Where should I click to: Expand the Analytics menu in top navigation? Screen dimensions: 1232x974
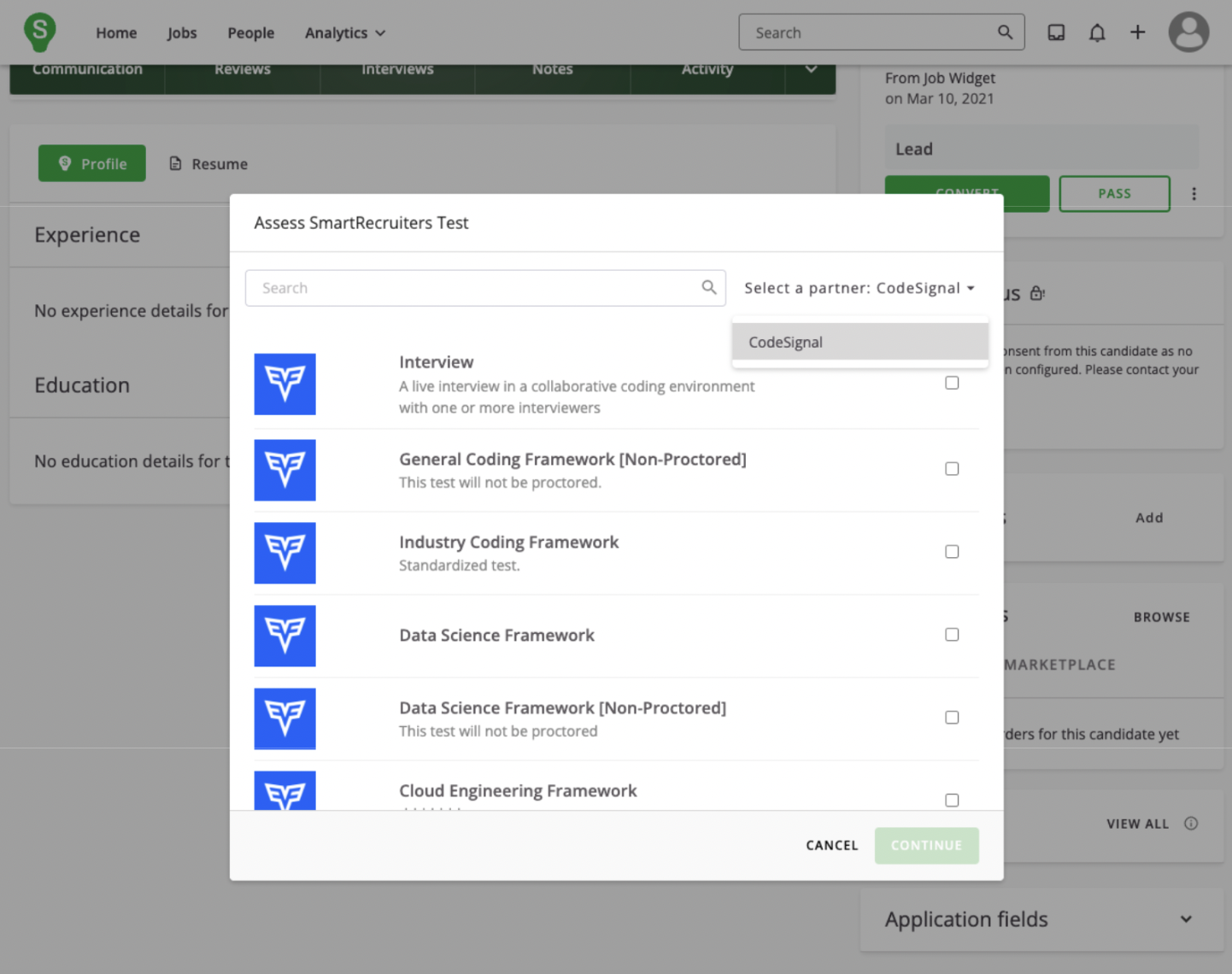(345, 32)
